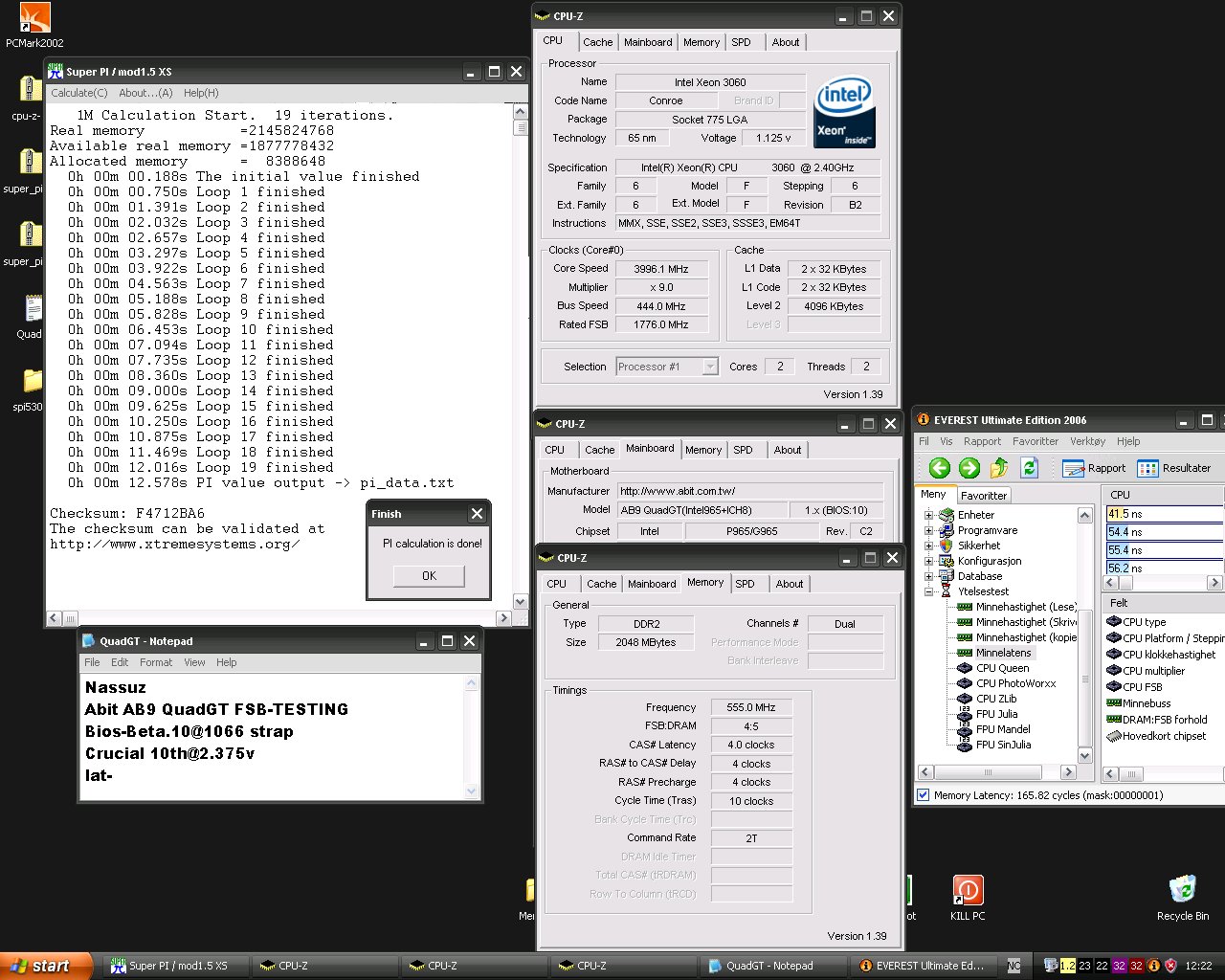Image resolution: width=1225 pixels, height=980 pixels.
Task: Expand the Sikkerhet tree node
Action: 928,546
